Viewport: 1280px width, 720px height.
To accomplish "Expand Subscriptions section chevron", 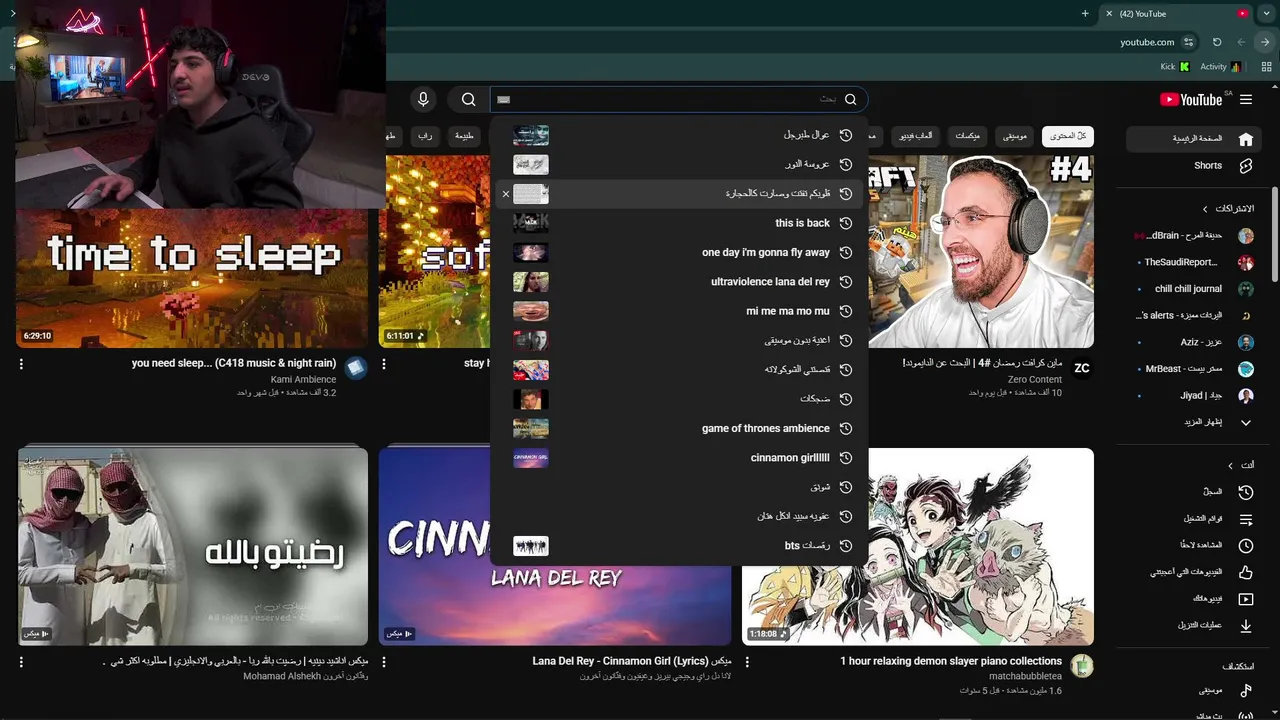I will point(1207,208).
